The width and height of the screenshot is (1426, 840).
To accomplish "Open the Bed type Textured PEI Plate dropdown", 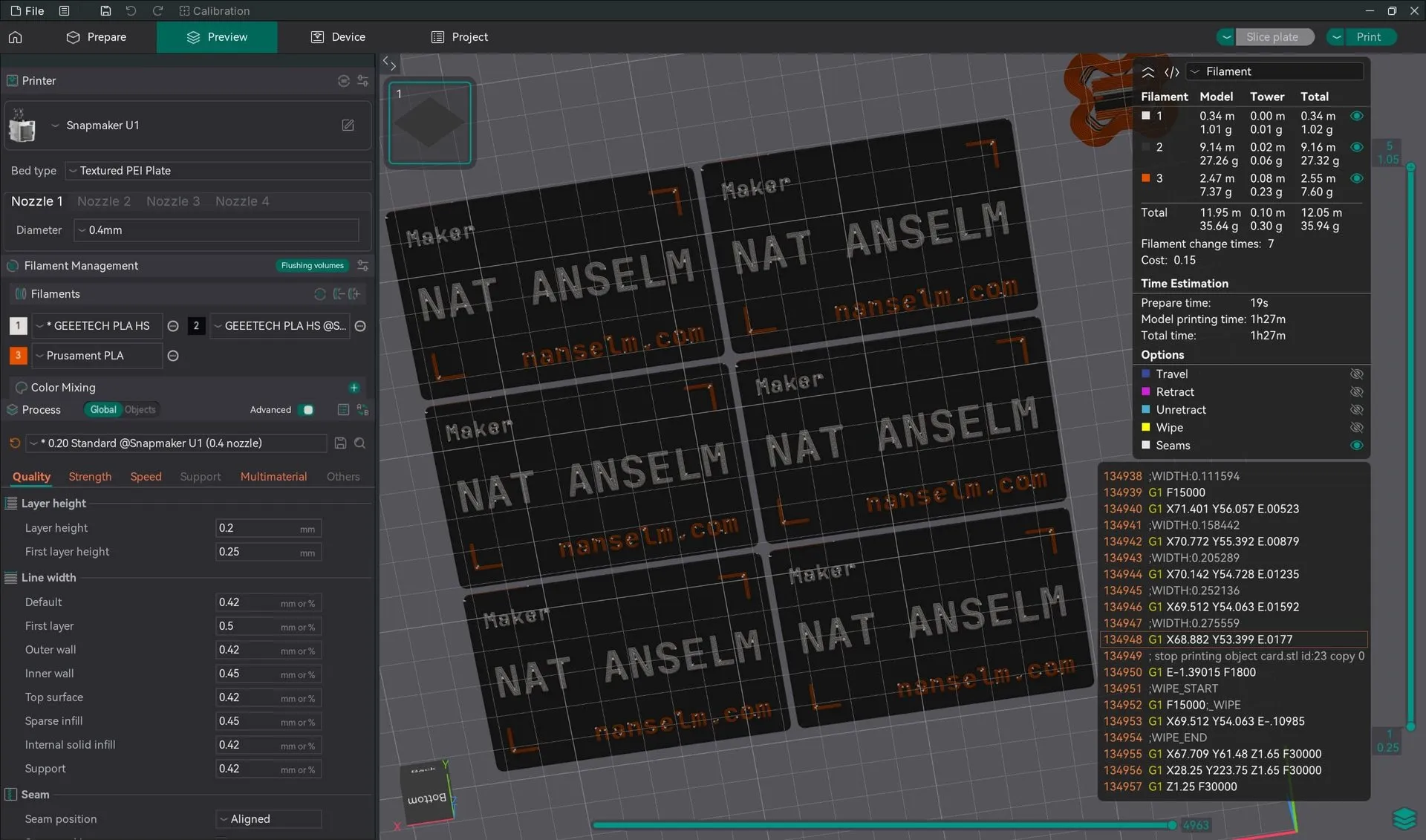I will (218, 171).
